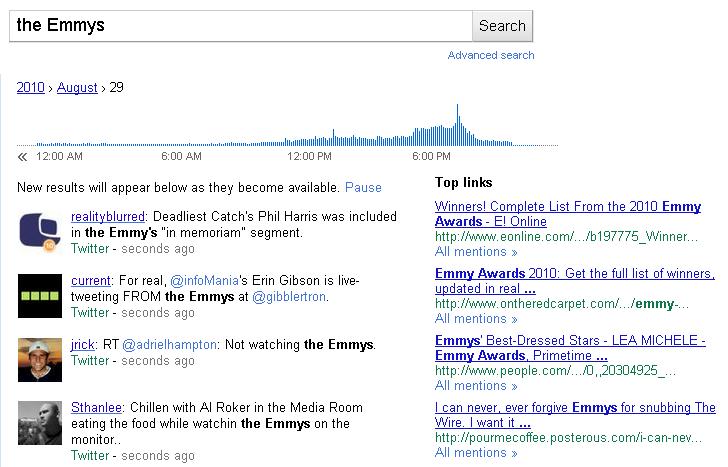Click the realityblurred avatar icon
728x467 pixels.
point(40,233)
